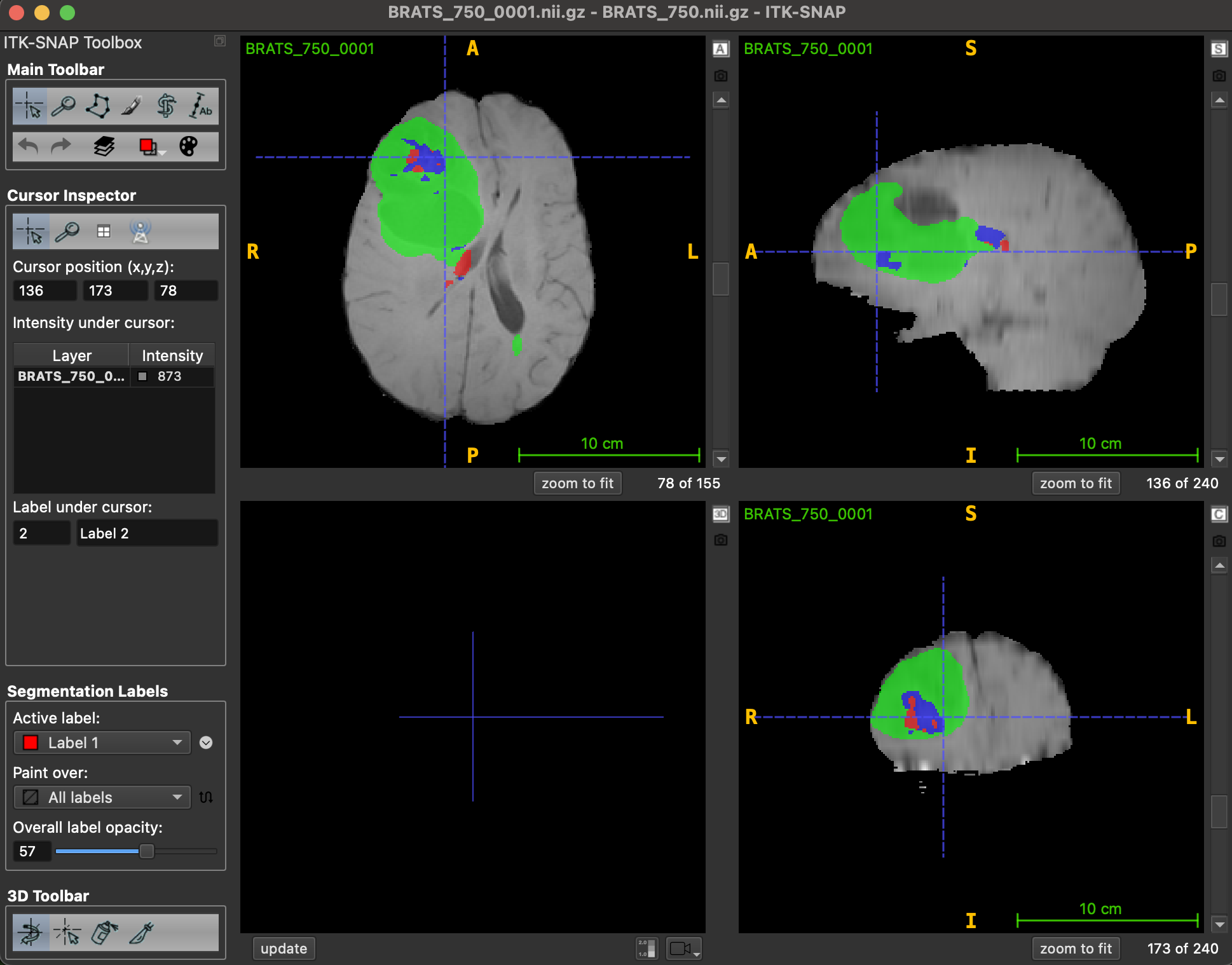The image size is (1232, 965).
Task: Open the Active label dropdown showing Label 1
Action: (102, 743)
